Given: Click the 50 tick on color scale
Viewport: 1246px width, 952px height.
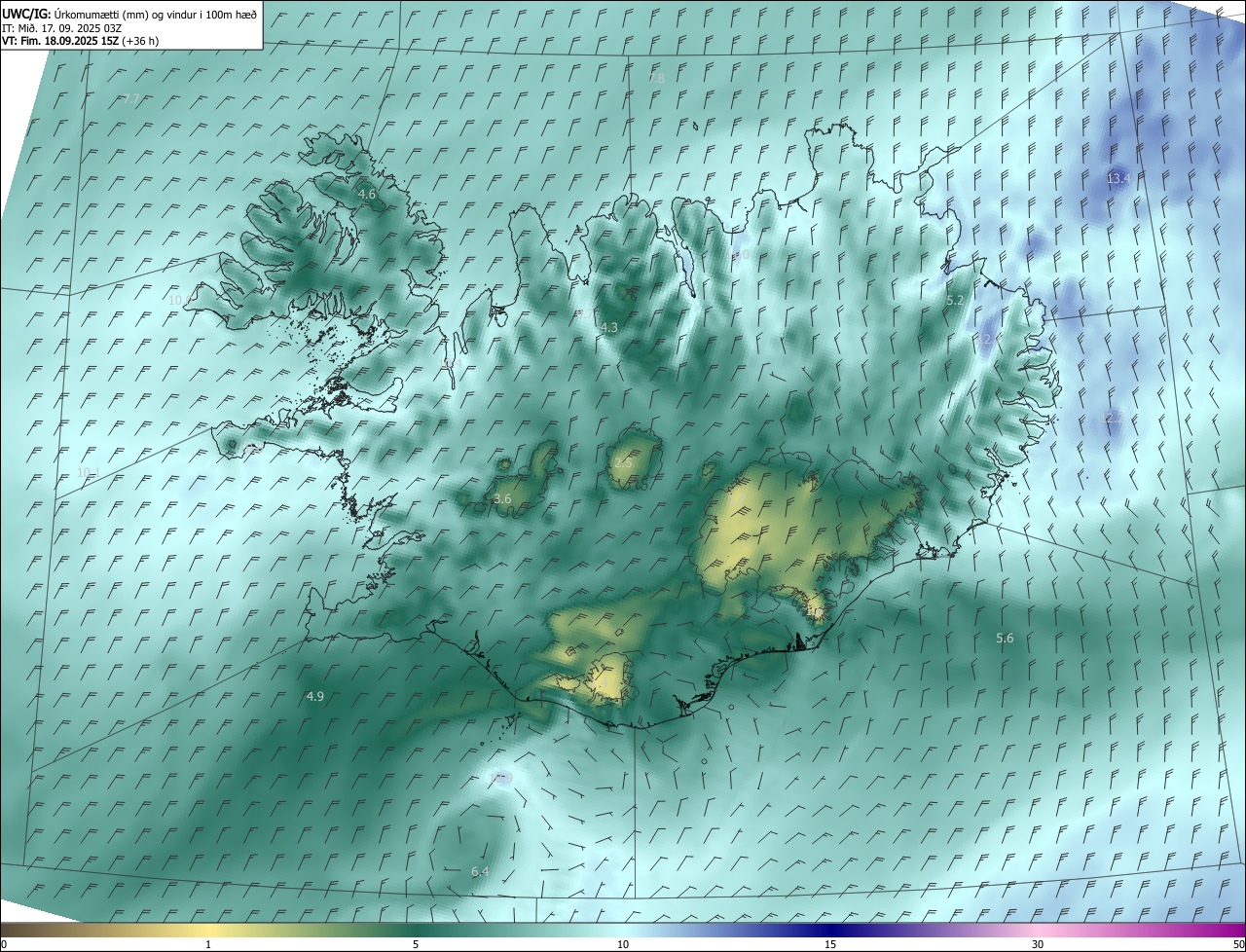Looking at the screenshot, I should 1237,945.
